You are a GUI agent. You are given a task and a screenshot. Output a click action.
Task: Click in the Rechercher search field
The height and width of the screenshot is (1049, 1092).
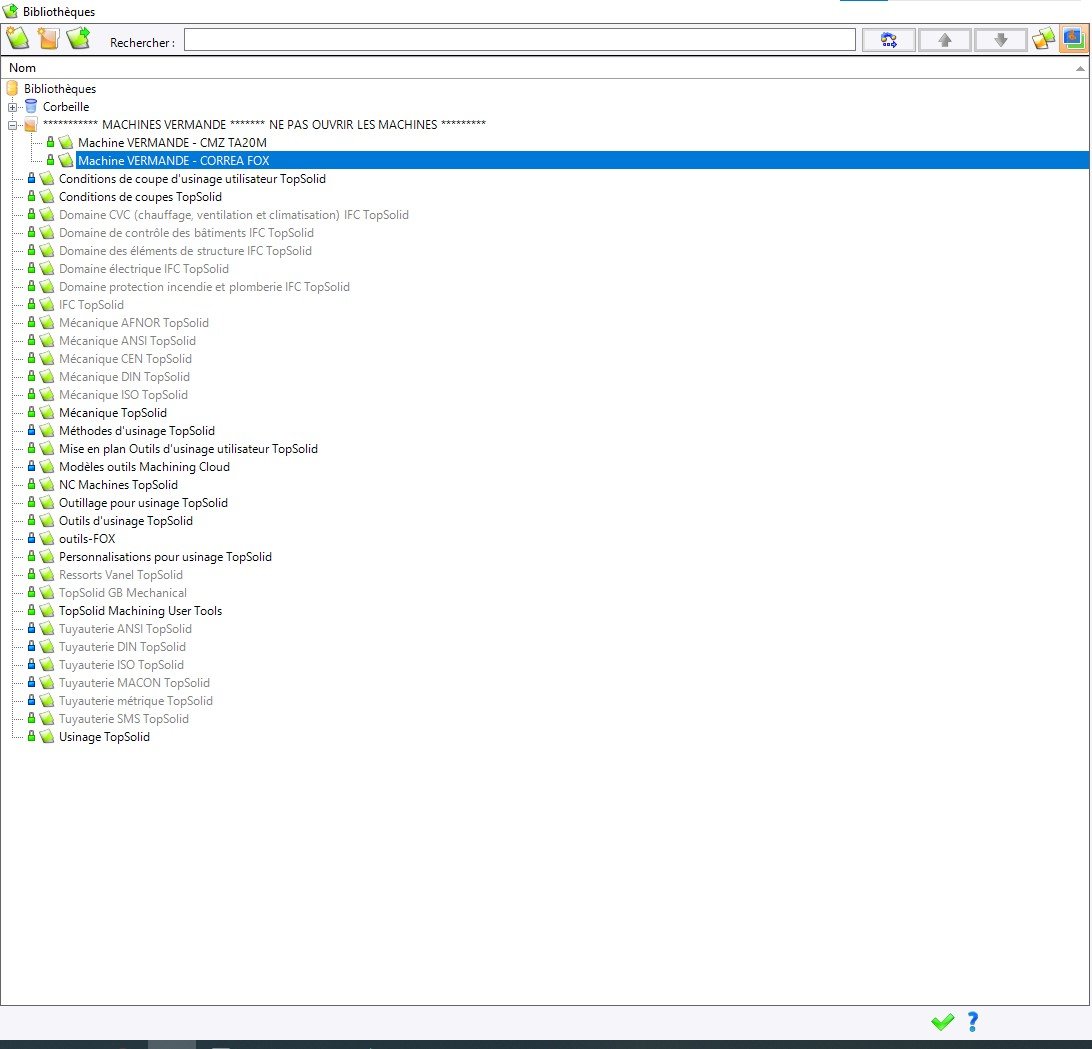point(520,40)
